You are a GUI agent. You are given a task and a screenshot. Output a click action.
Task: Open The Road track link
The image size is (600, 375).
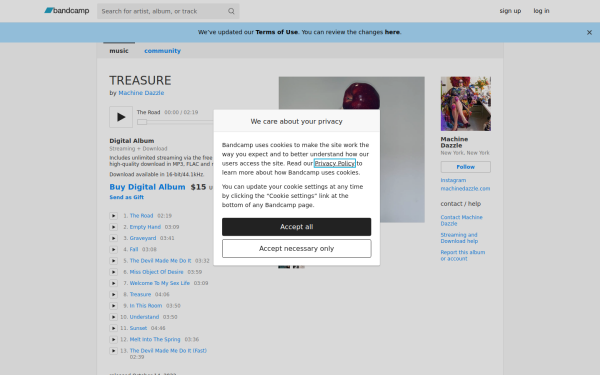pos(141,216)
